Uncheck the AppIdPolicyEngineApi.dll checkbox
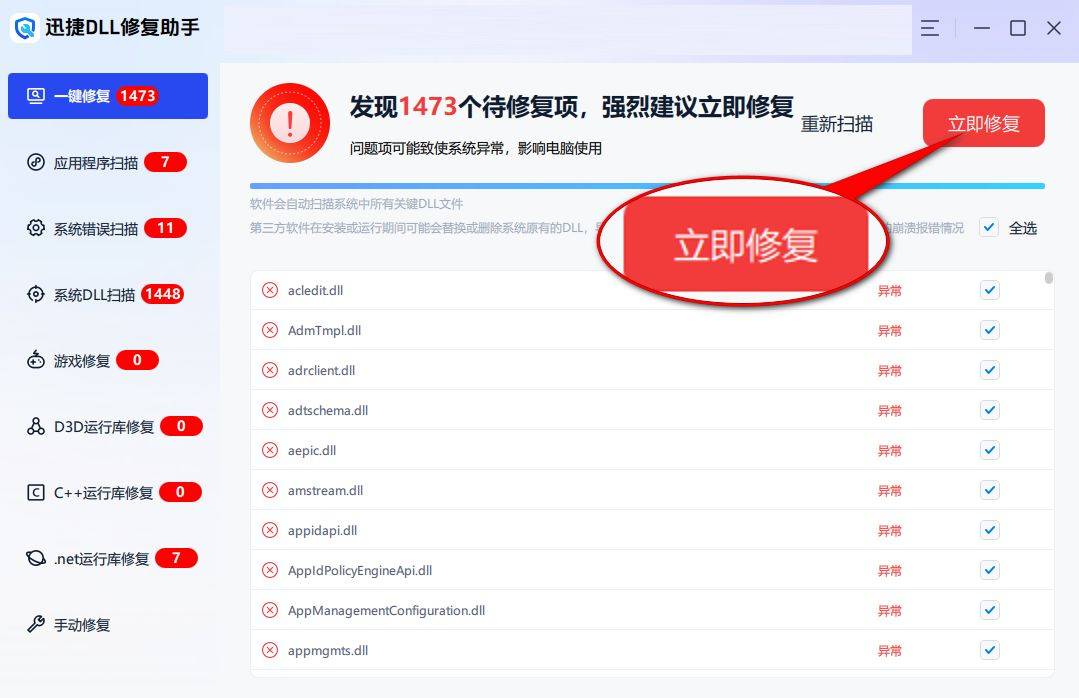Screen dimensions: 1079x698 990,569
